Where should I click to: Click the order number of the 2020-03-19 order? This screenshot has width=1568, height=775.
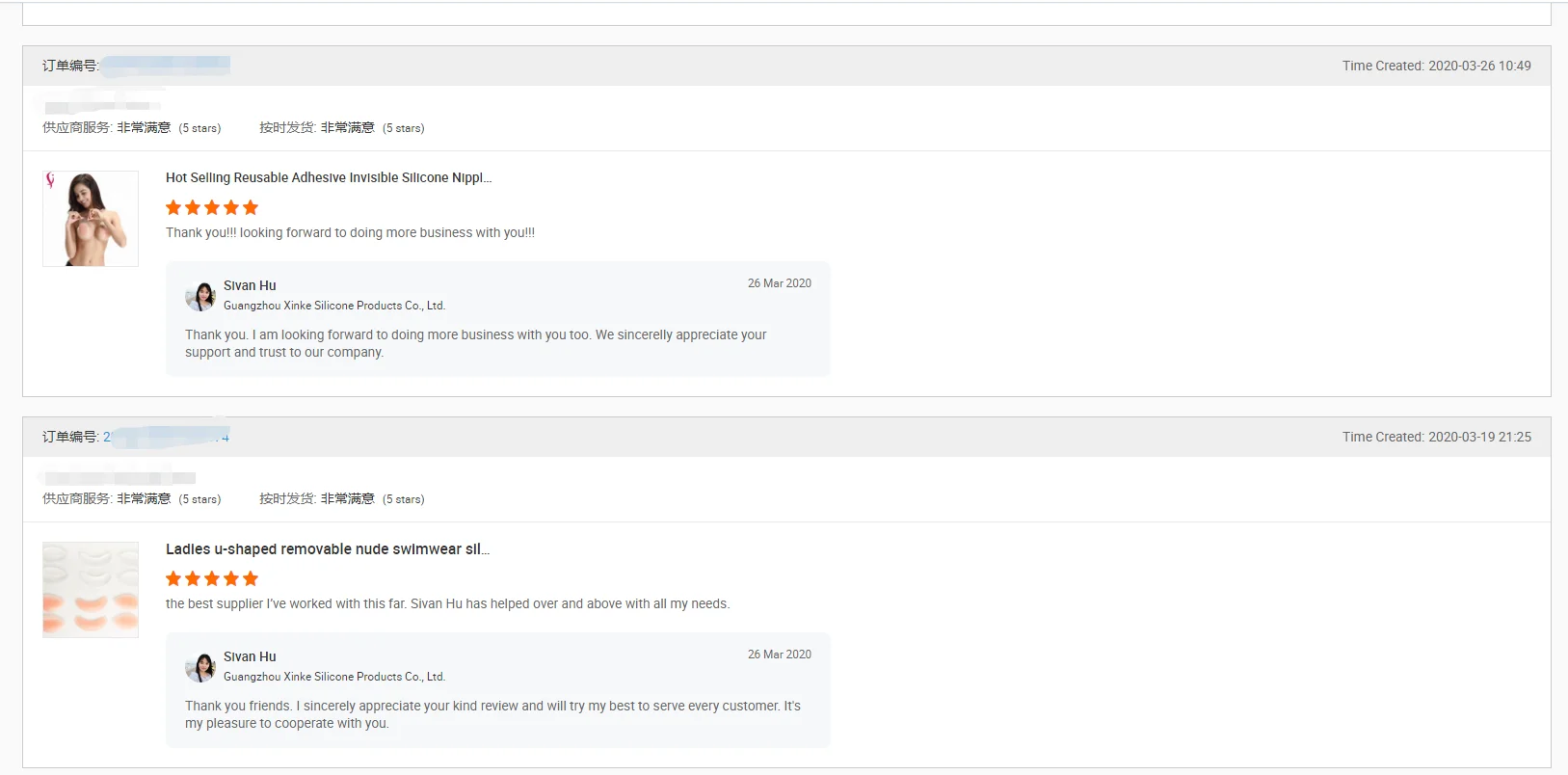pos(166,437)
